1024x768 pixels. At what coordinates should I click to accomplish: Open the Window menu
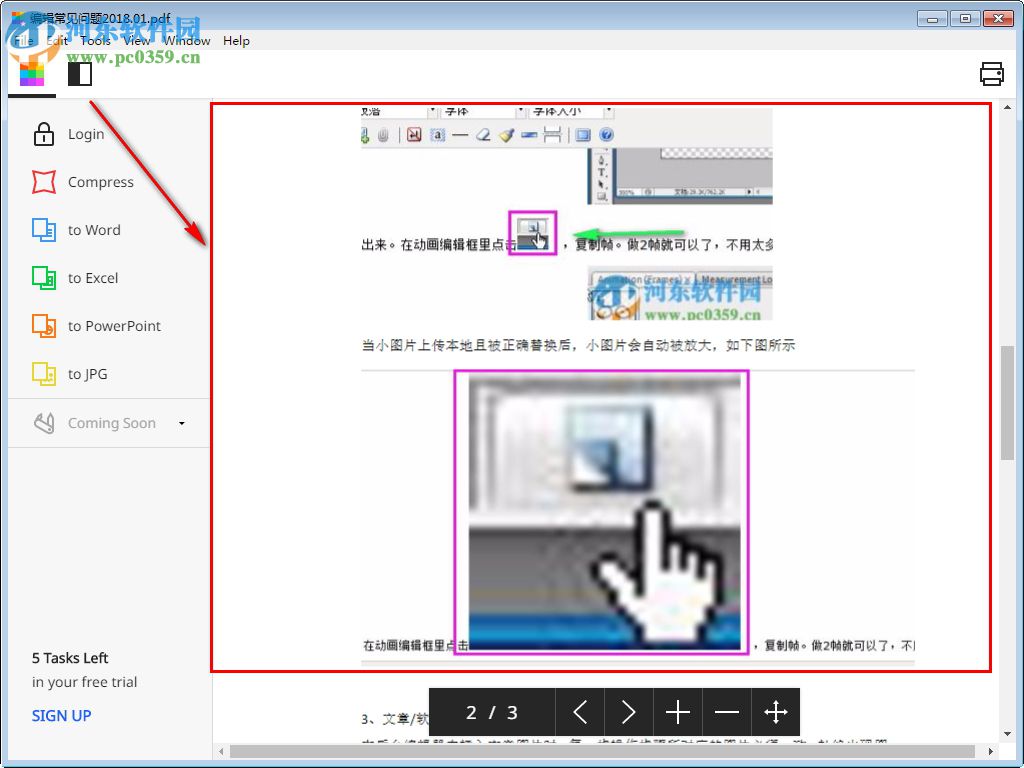click(186, 41)
